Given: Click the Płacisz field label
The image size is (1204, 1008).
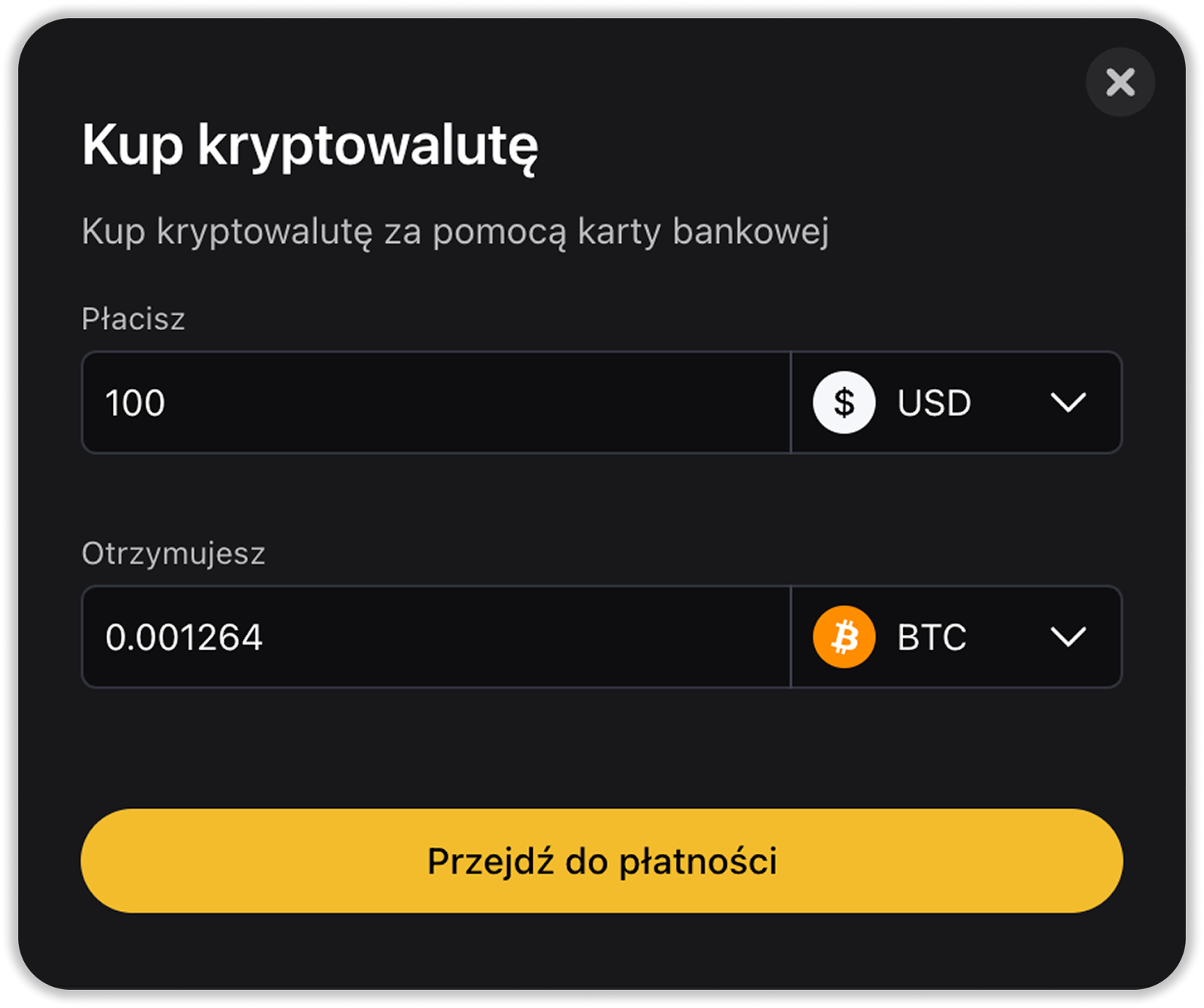Looking at the screenshot, I should click(133, 319).
